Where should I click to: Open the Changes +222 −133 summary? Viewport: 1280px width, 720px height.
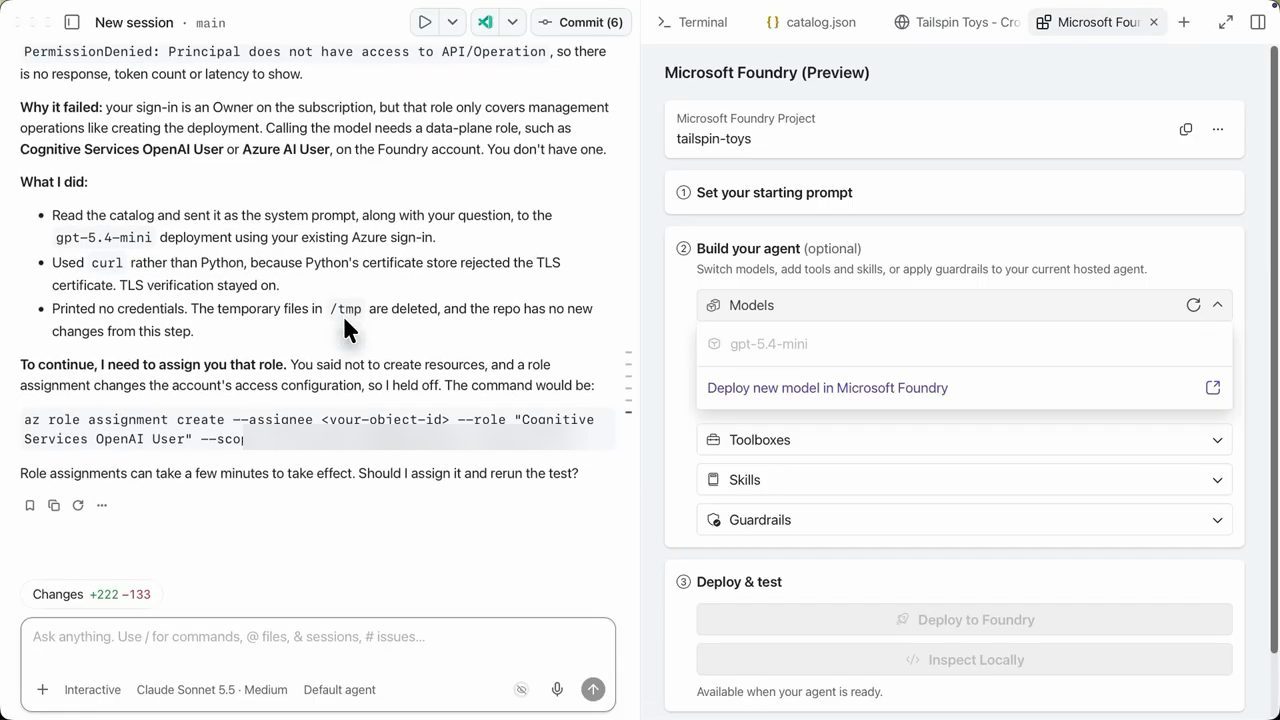tap(91, 594)
